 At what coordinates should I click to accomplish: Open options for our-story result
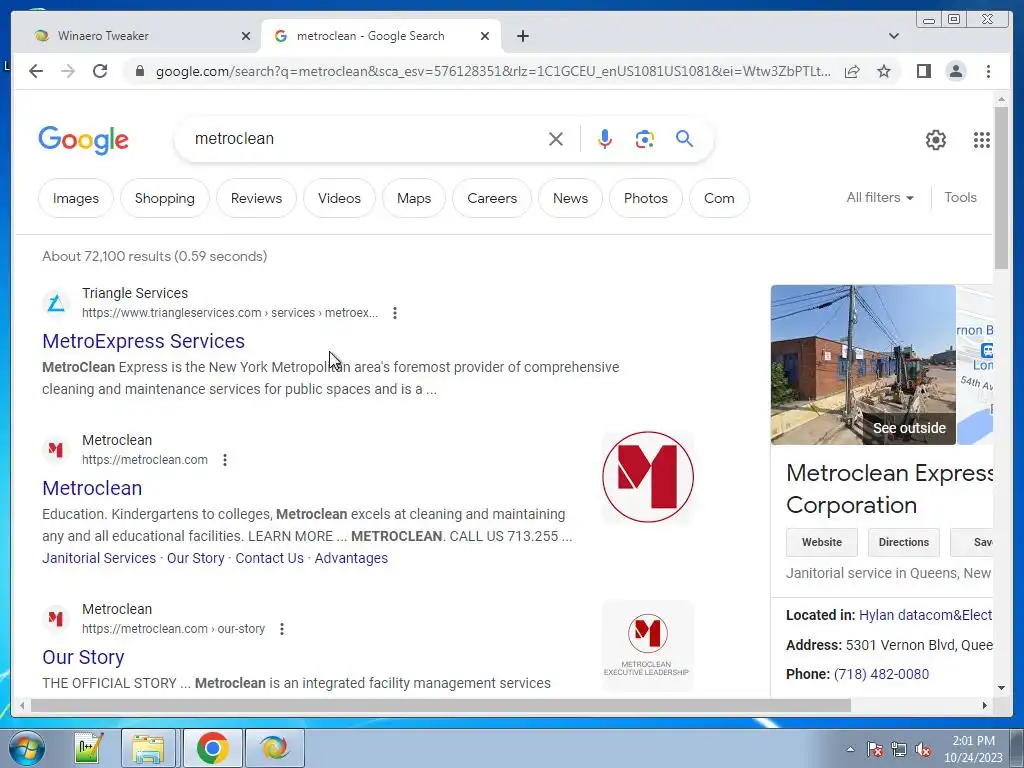click(x=281, y=629)
